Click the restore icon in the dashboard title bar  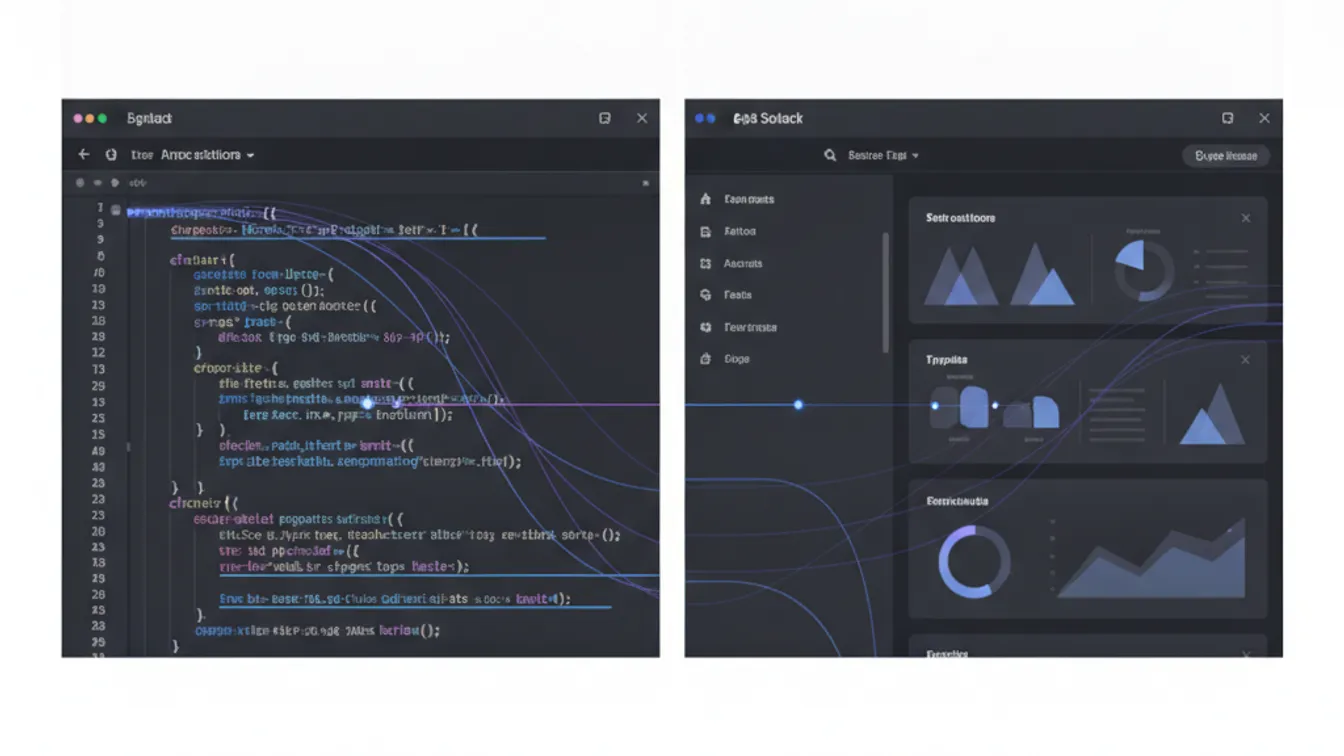tap(1228, 118)
